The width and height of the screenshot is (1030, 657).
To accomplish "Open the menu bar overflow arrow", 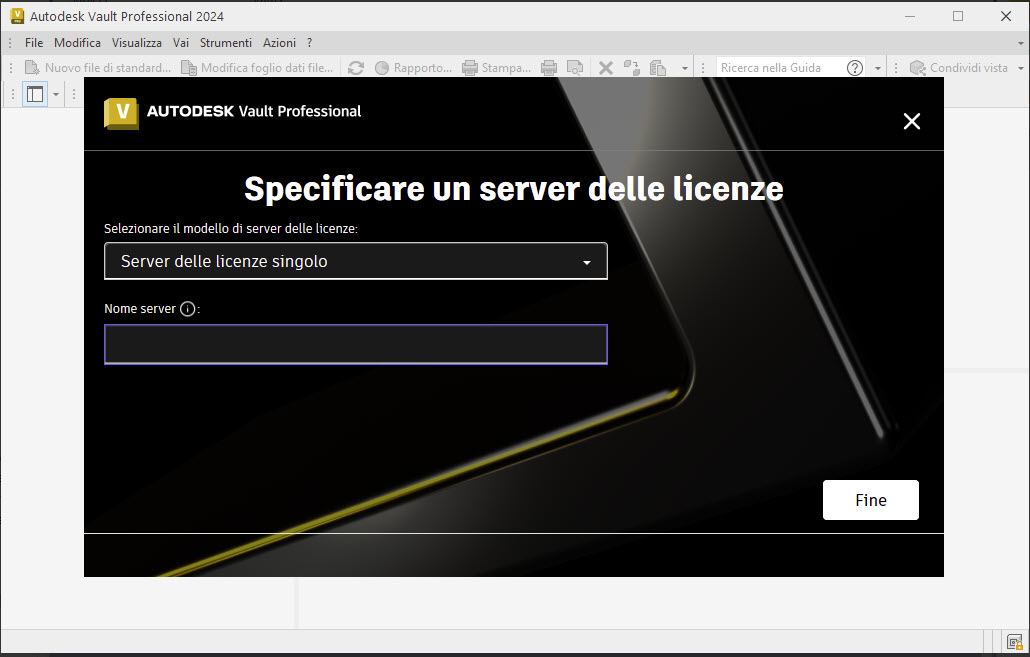I will [x=1021, y=43].
